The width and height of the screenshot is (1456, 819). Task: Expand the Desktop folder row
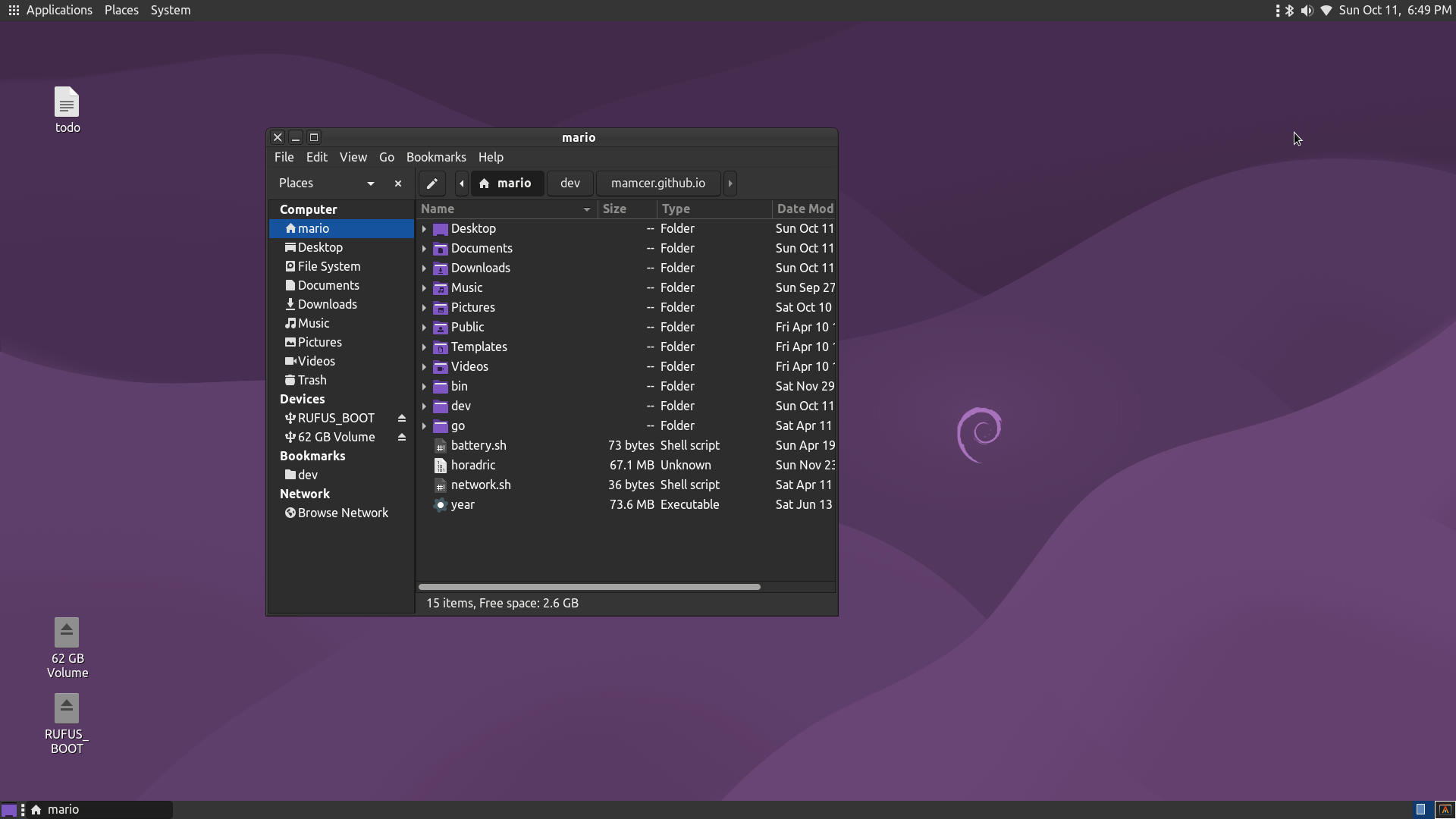click(424, 229)
